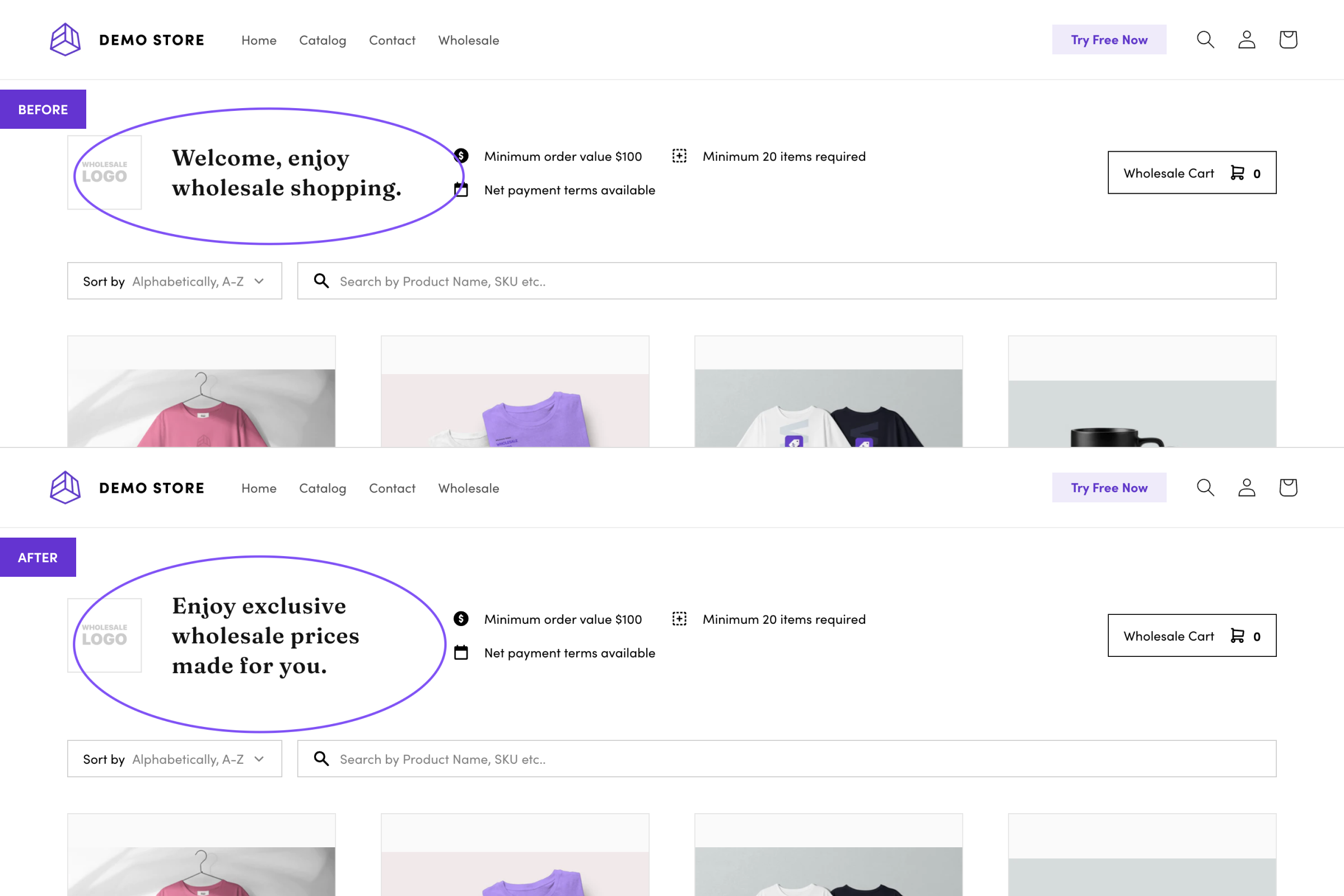Click the shopping bag icon in the top header
Screen dimensions: 1344x896
tap(1288, 39)
